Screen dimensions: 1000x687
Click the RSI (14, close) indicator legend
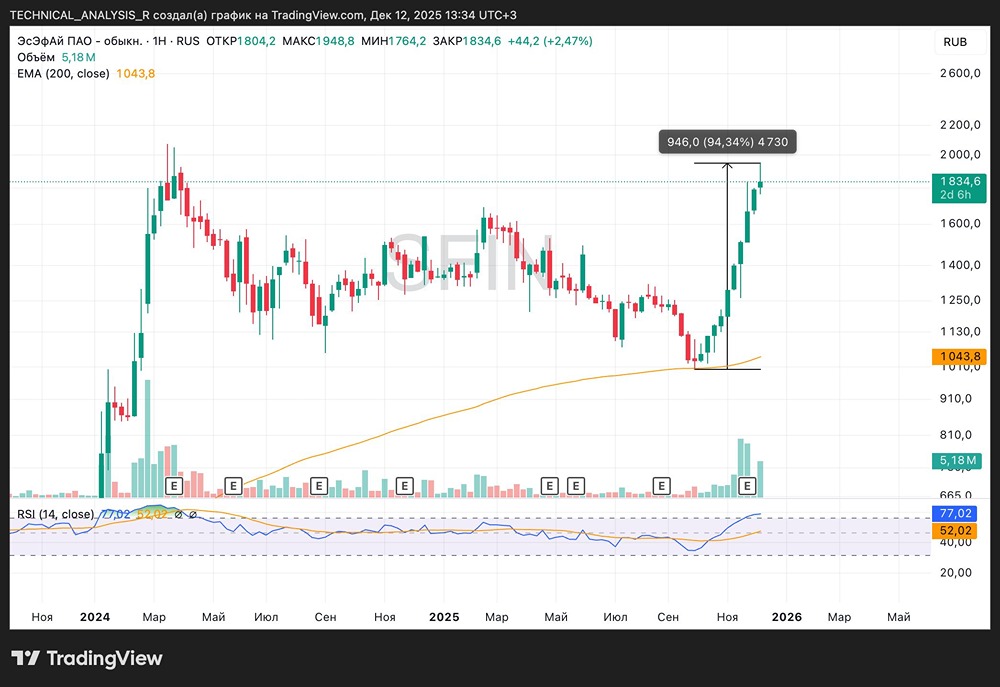55,514
